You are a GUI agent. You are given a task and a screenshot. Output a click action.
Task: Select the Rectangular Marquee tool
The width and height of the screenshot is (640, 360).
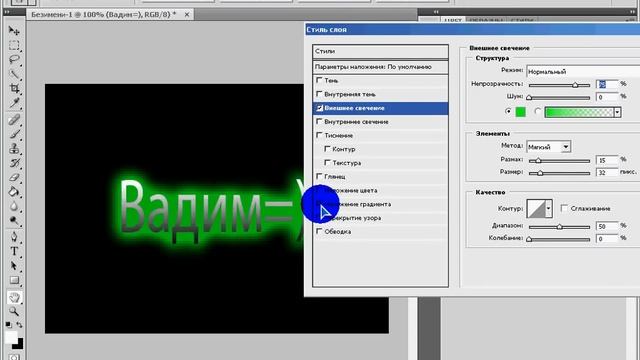pyautogui.click(x=14, y=45)
